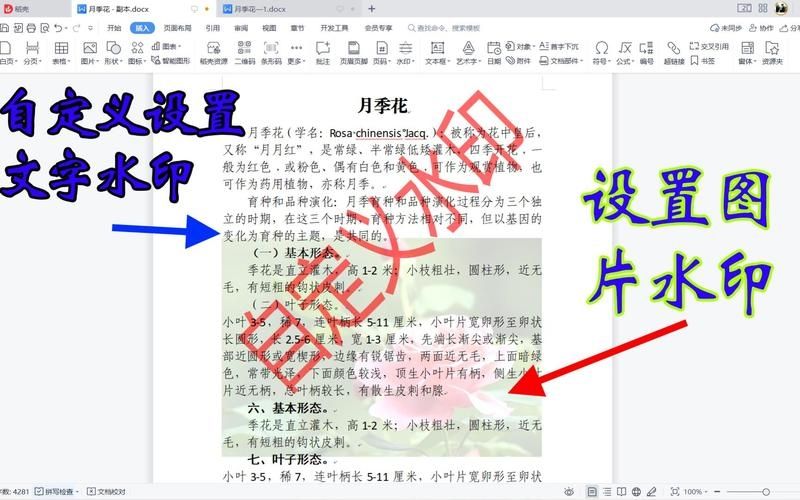Open the 形状 shapes gallery
This screenshot has height=500, width=800.
pyautogui.click(x=113, y=54)
